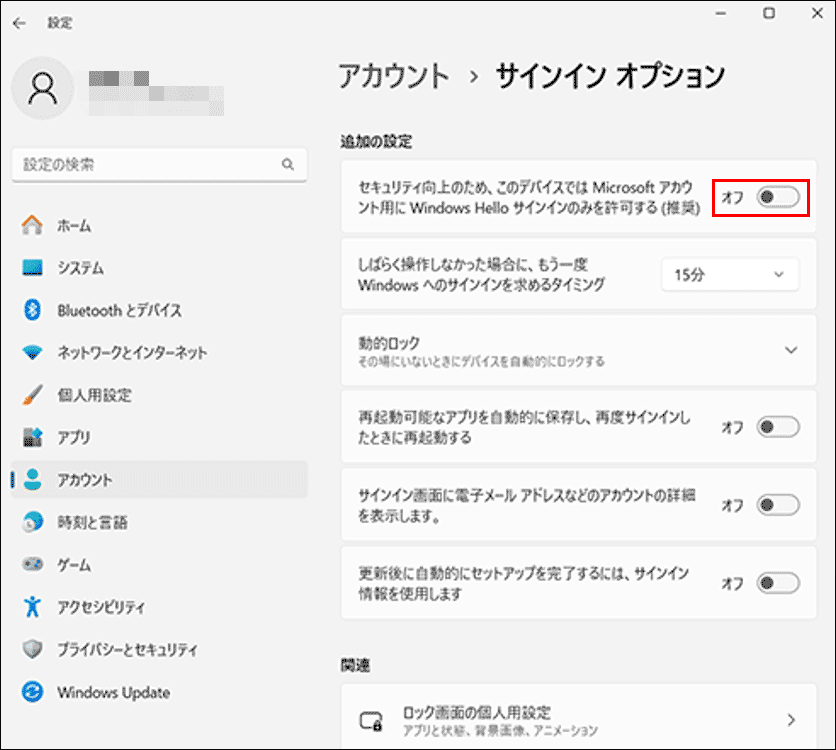Click the System monitor icon
836x750 pixels.
tap(33, 268)
